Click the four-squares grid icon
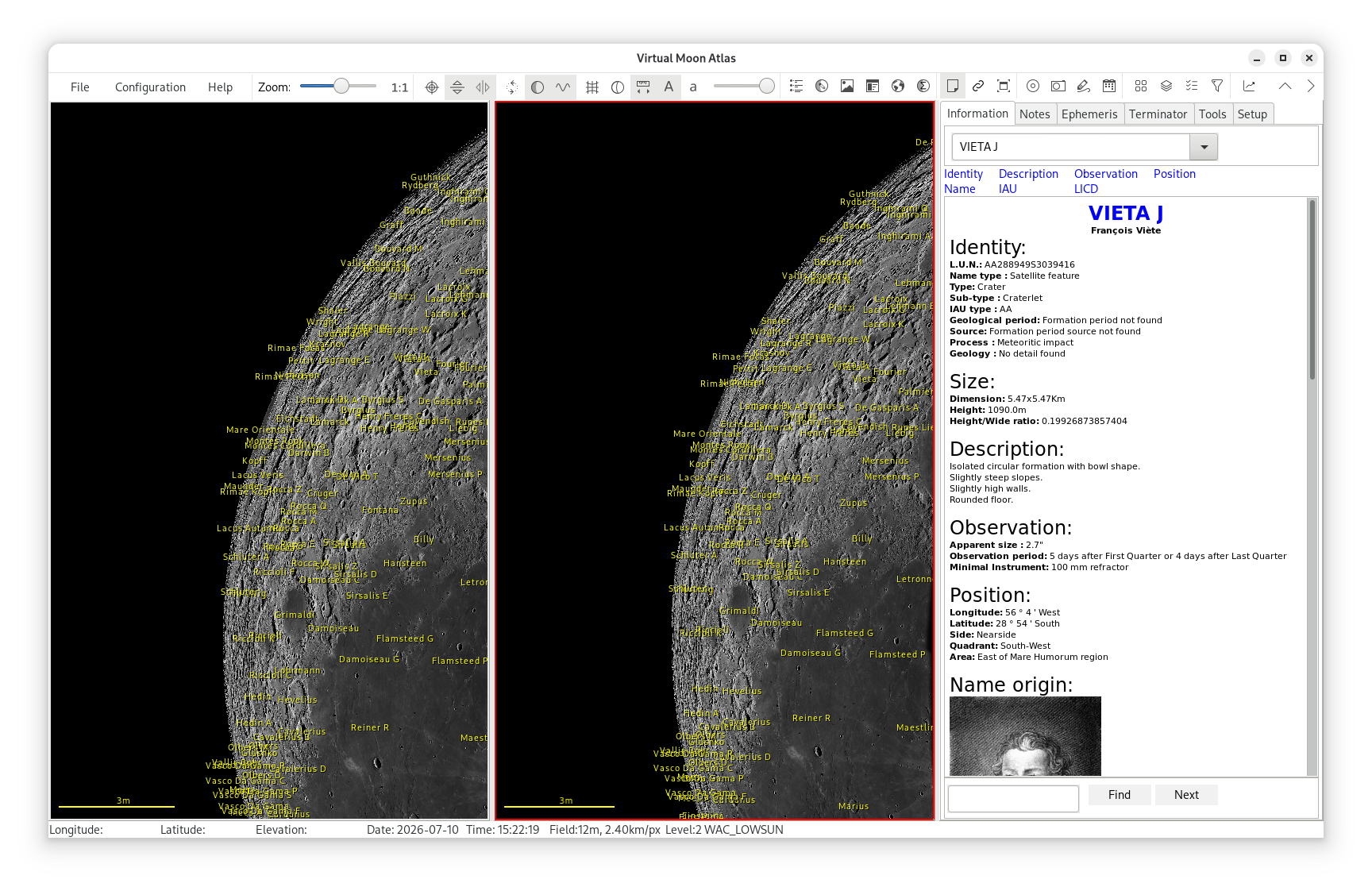 tap(1141, 86)
